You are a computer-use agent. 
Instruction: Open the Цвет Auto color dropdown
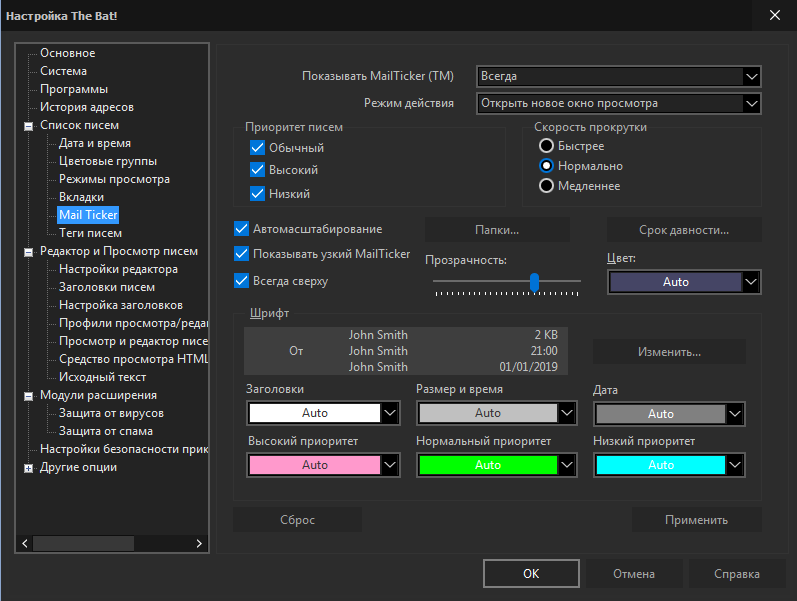[684, 282]
